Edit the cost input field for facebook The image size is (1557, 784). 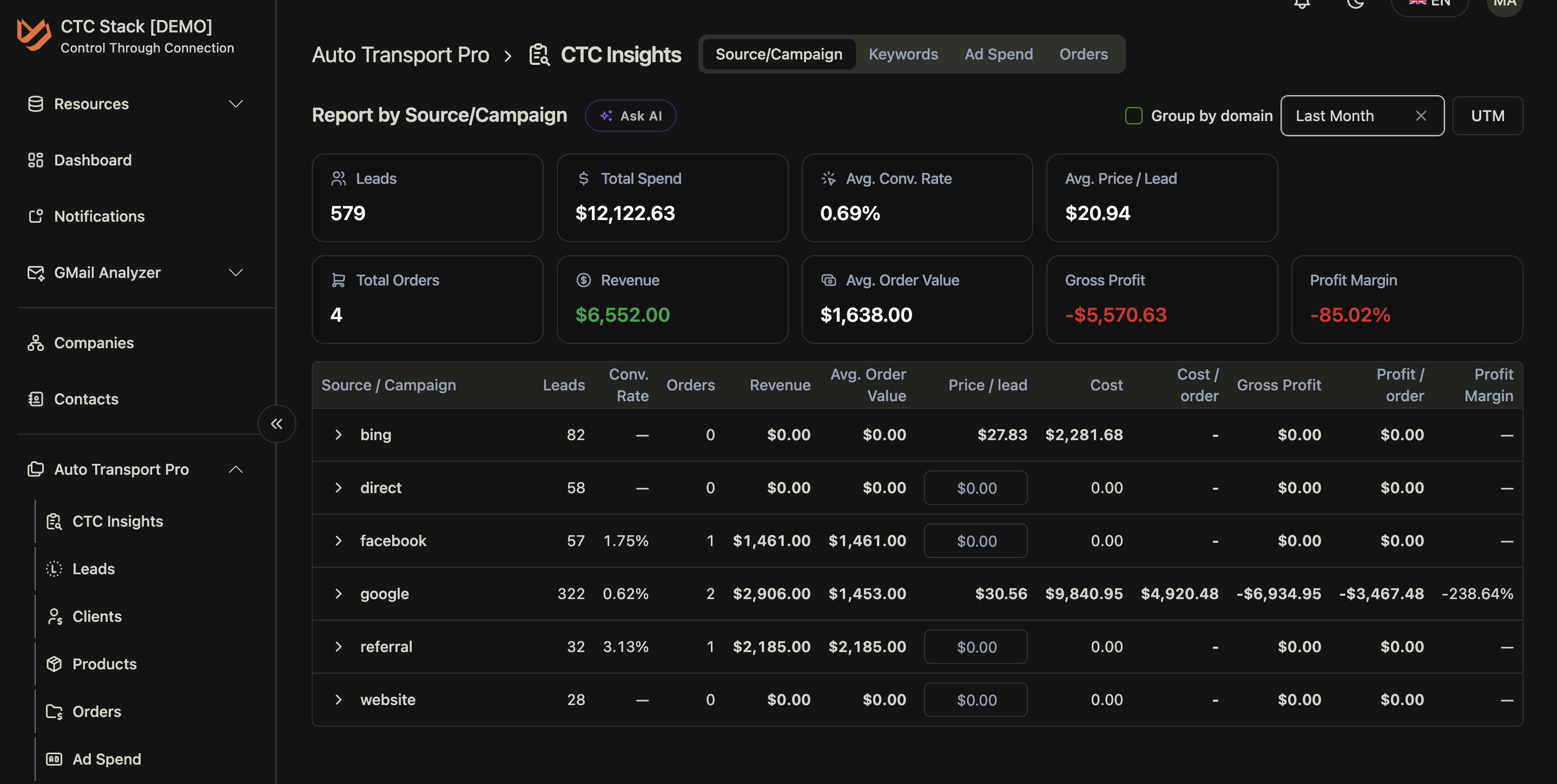click(x=975, y=541)
